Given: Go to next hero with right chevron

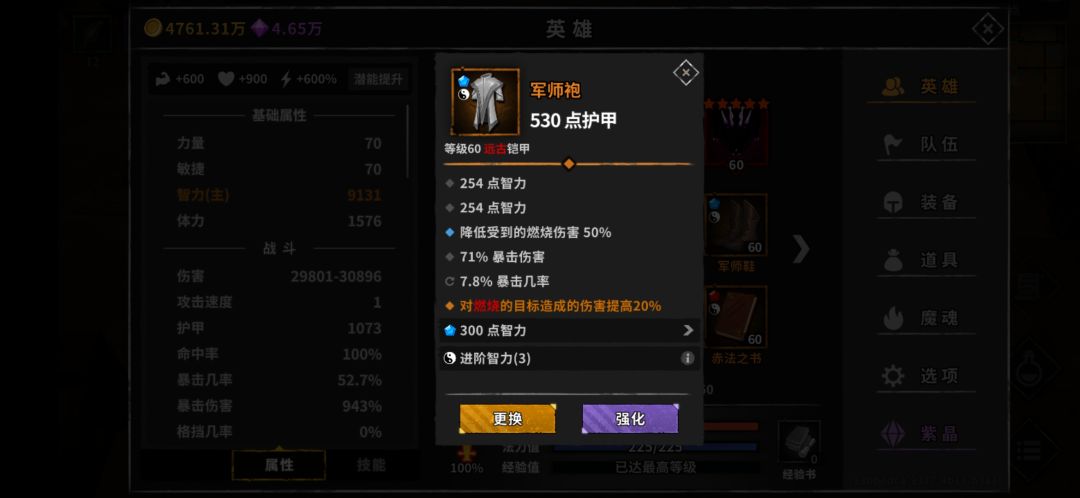Looking at the screenshot, I should (800, 249).
